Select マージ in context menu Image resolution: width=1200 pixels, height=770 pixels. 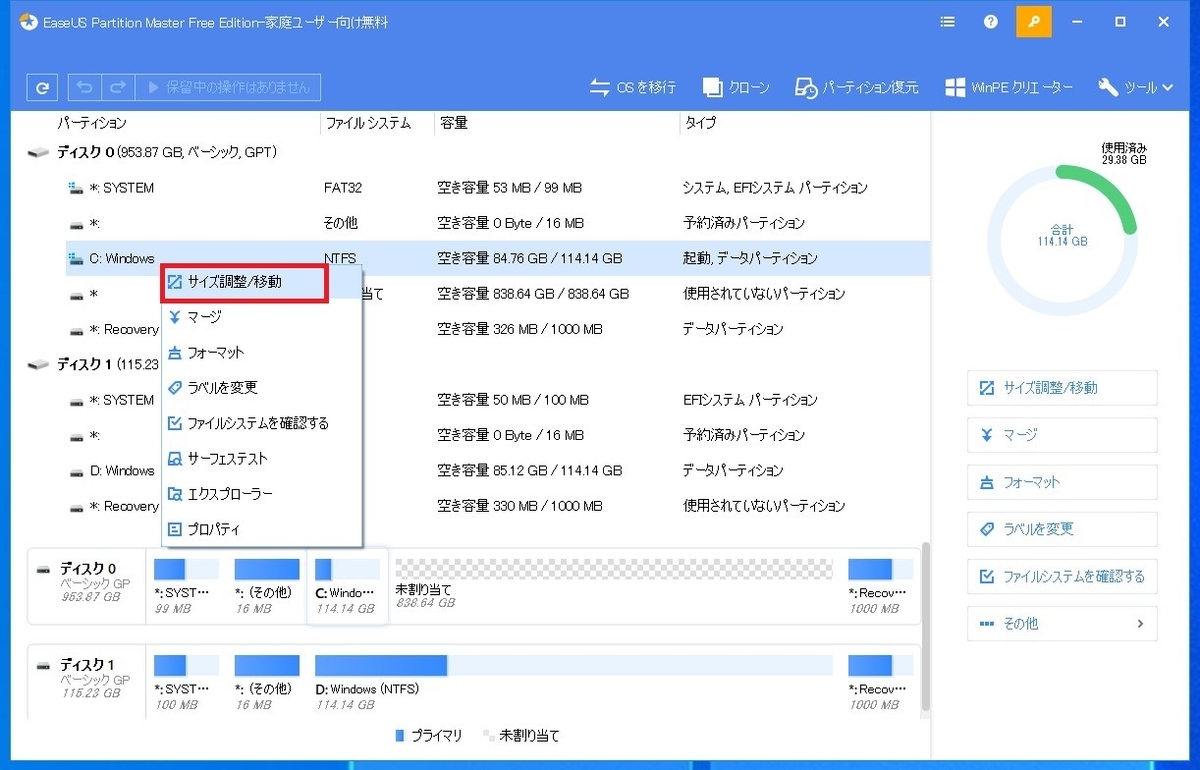pos(261,317)
